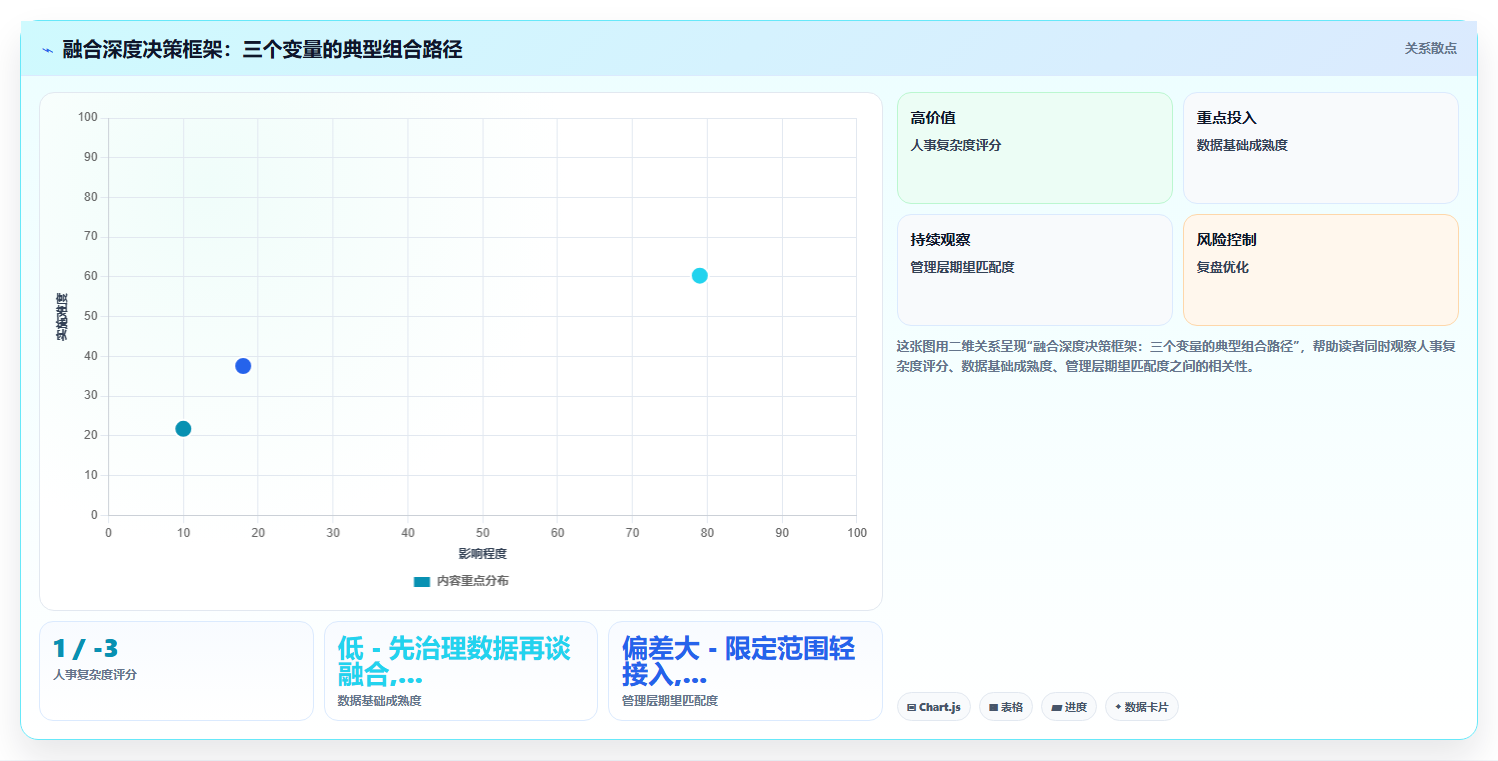Click the 关系散点 tag in header

1430,48
